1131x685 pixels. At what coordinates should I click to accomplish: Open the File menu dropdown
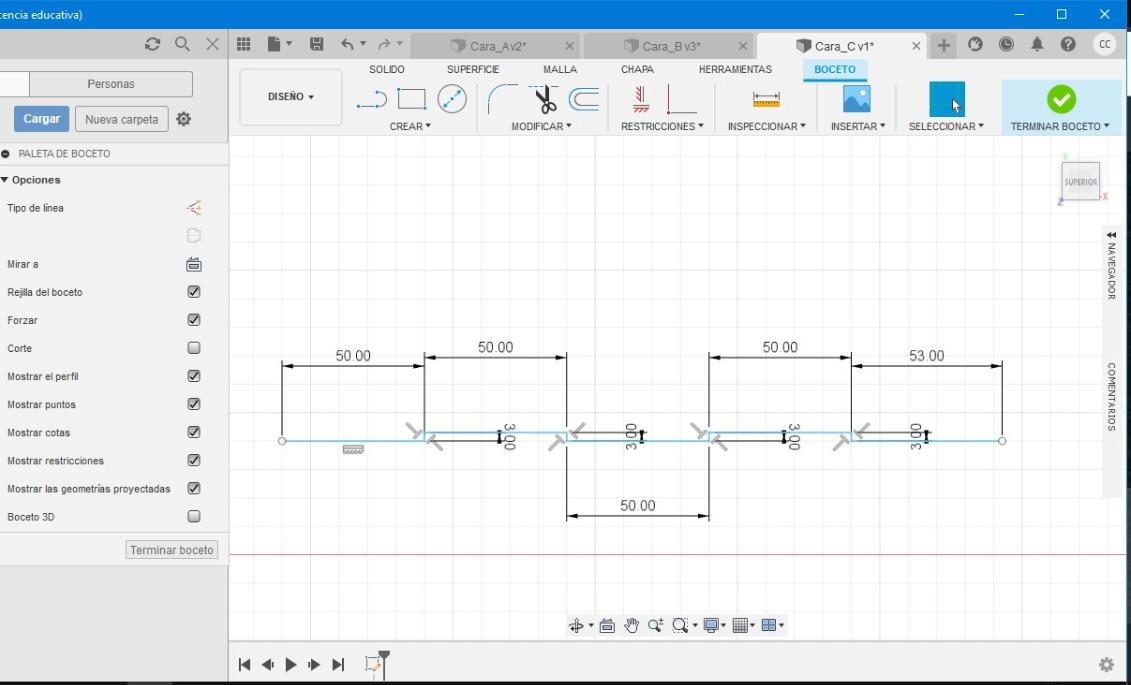tap(279, 45)
